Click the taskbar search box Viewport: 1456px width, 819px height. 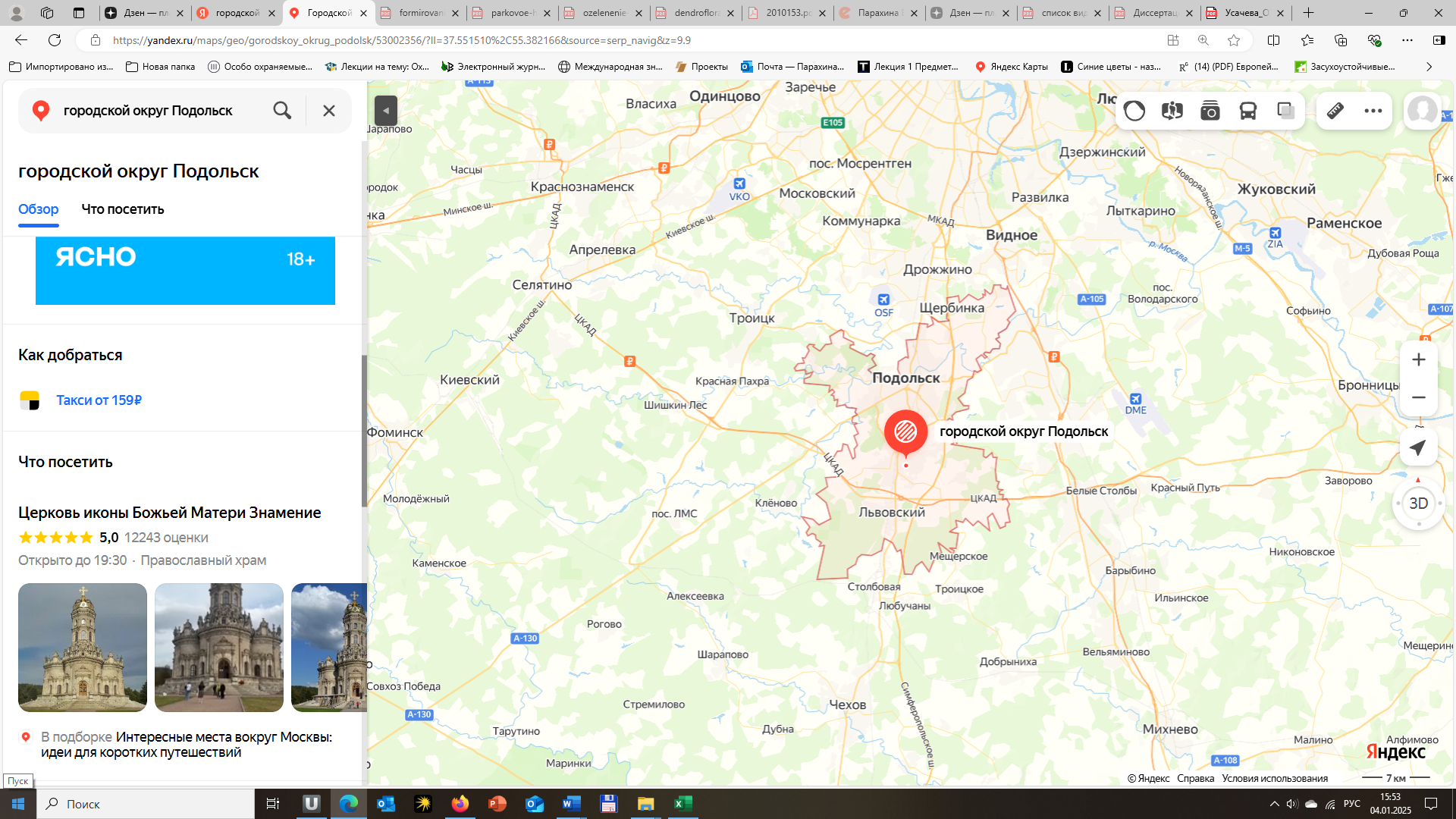[146, 804]
